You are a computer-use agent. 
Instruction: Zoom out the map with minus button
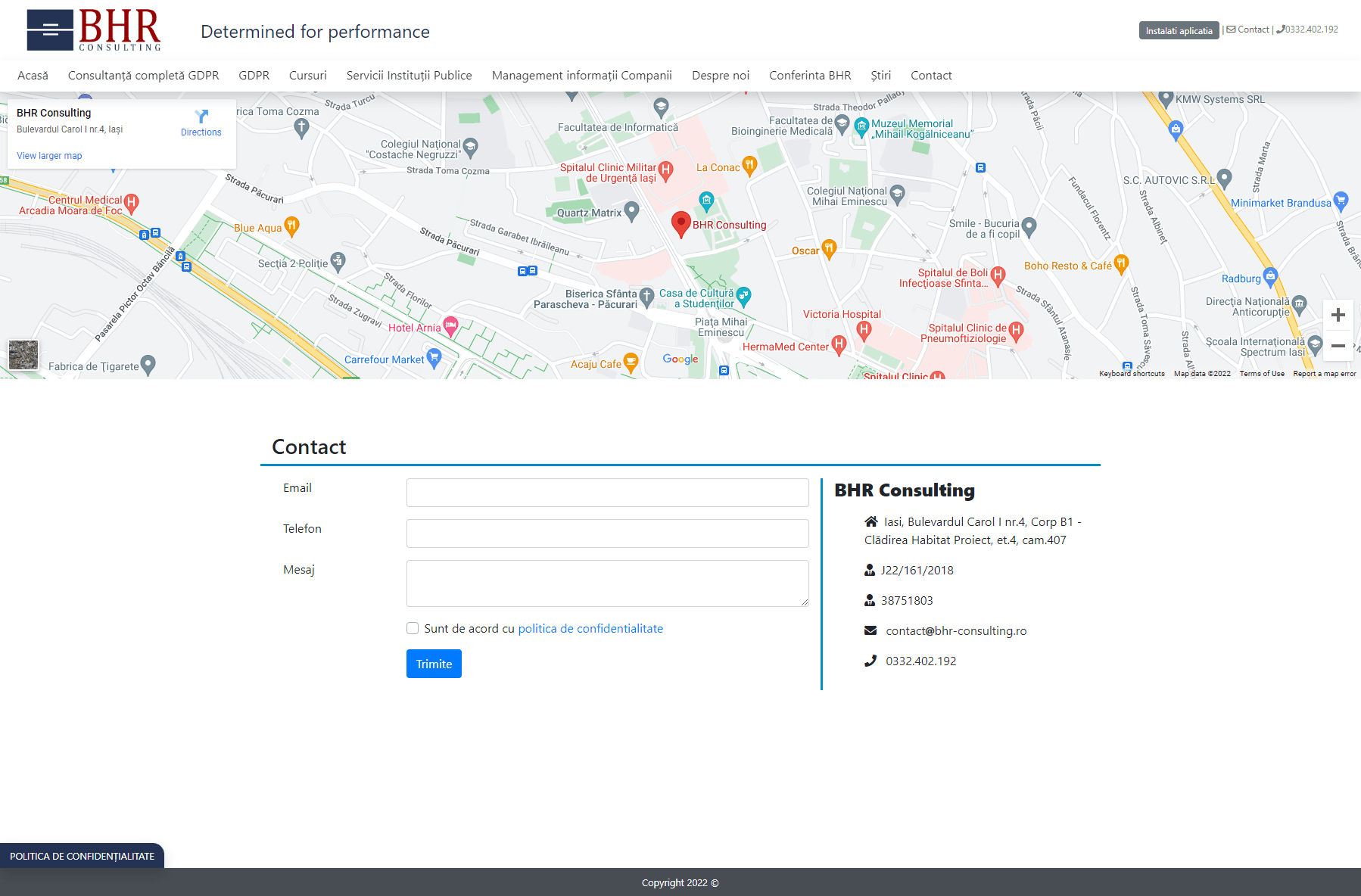click(1338, 346)
